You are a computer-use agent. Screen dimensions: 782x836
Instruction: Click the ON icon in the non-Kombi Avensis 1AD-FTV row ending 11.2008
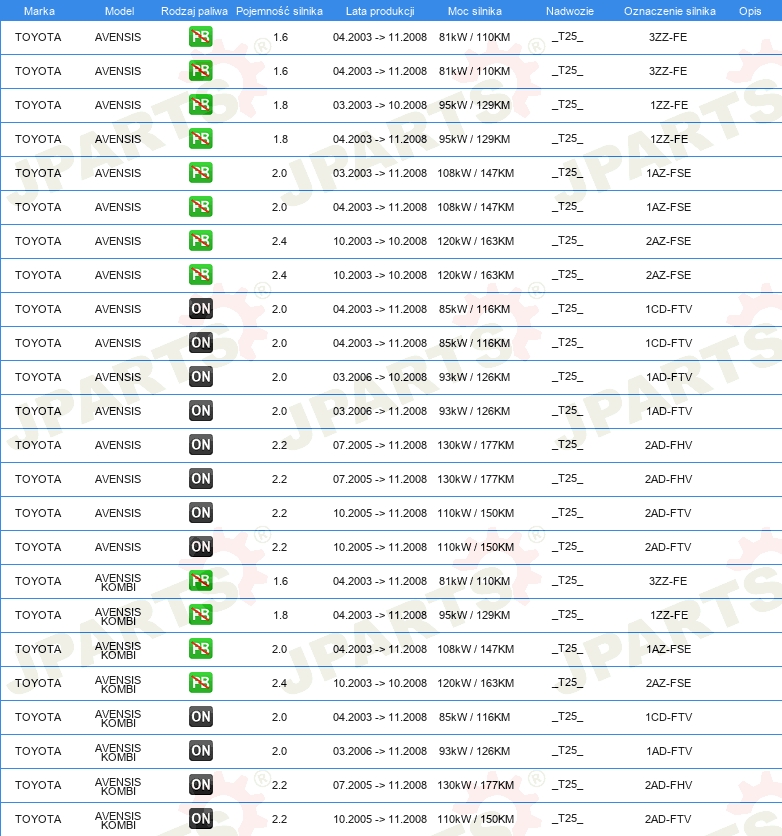(x=200, y=411)
